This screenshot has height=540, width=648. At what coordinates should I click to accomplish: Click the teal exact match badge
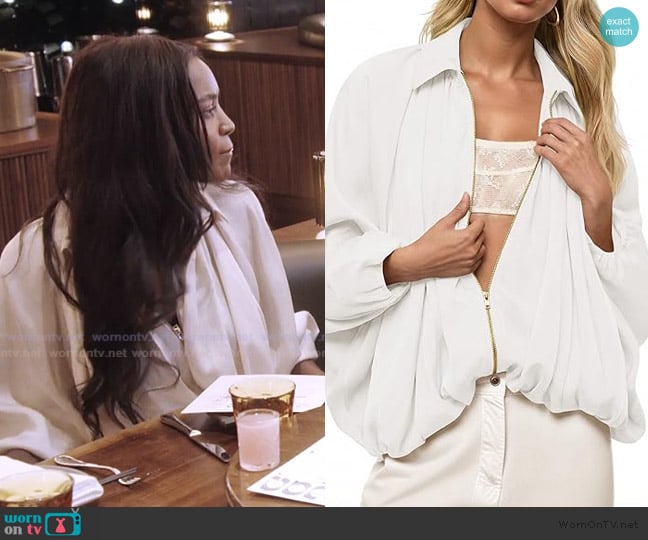[x=619, y=26]
